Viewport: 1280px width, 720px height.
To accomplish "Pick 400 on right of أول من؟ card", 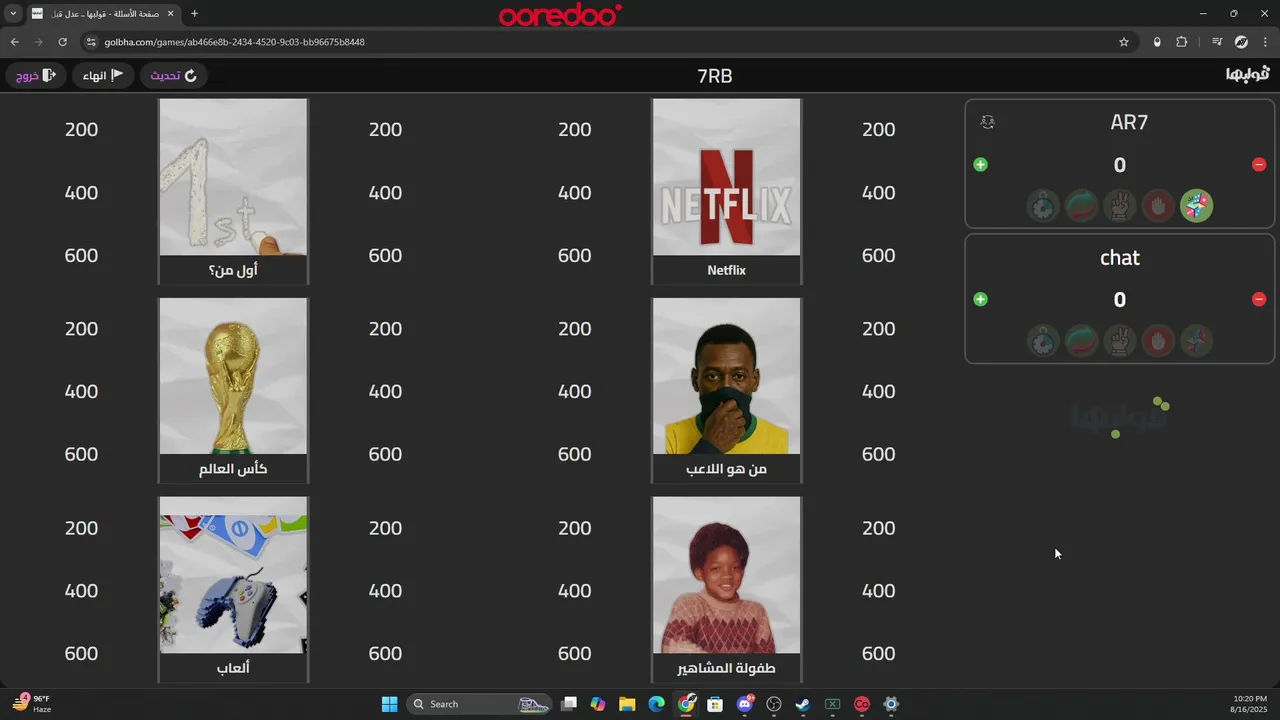I will 385,192.
